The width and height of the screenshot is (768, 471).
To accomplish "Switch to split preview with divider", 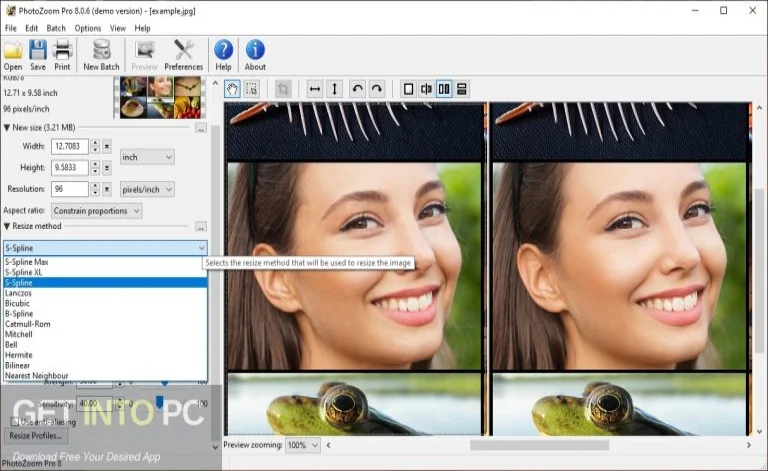I will 426,89.
